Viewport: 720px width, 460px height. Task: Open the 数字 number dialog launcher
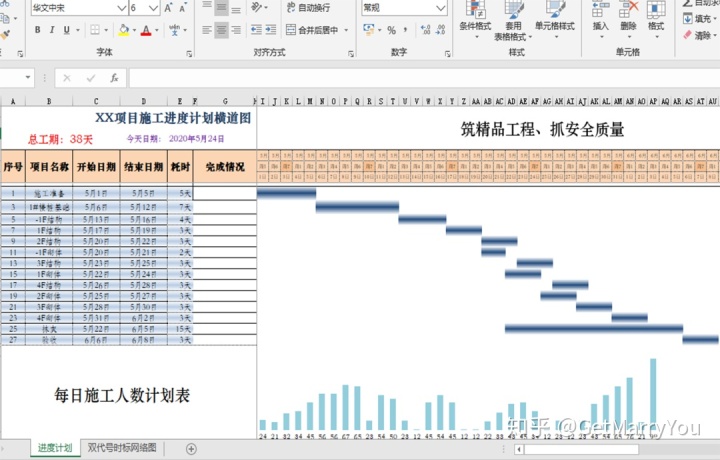click(448, 54)
